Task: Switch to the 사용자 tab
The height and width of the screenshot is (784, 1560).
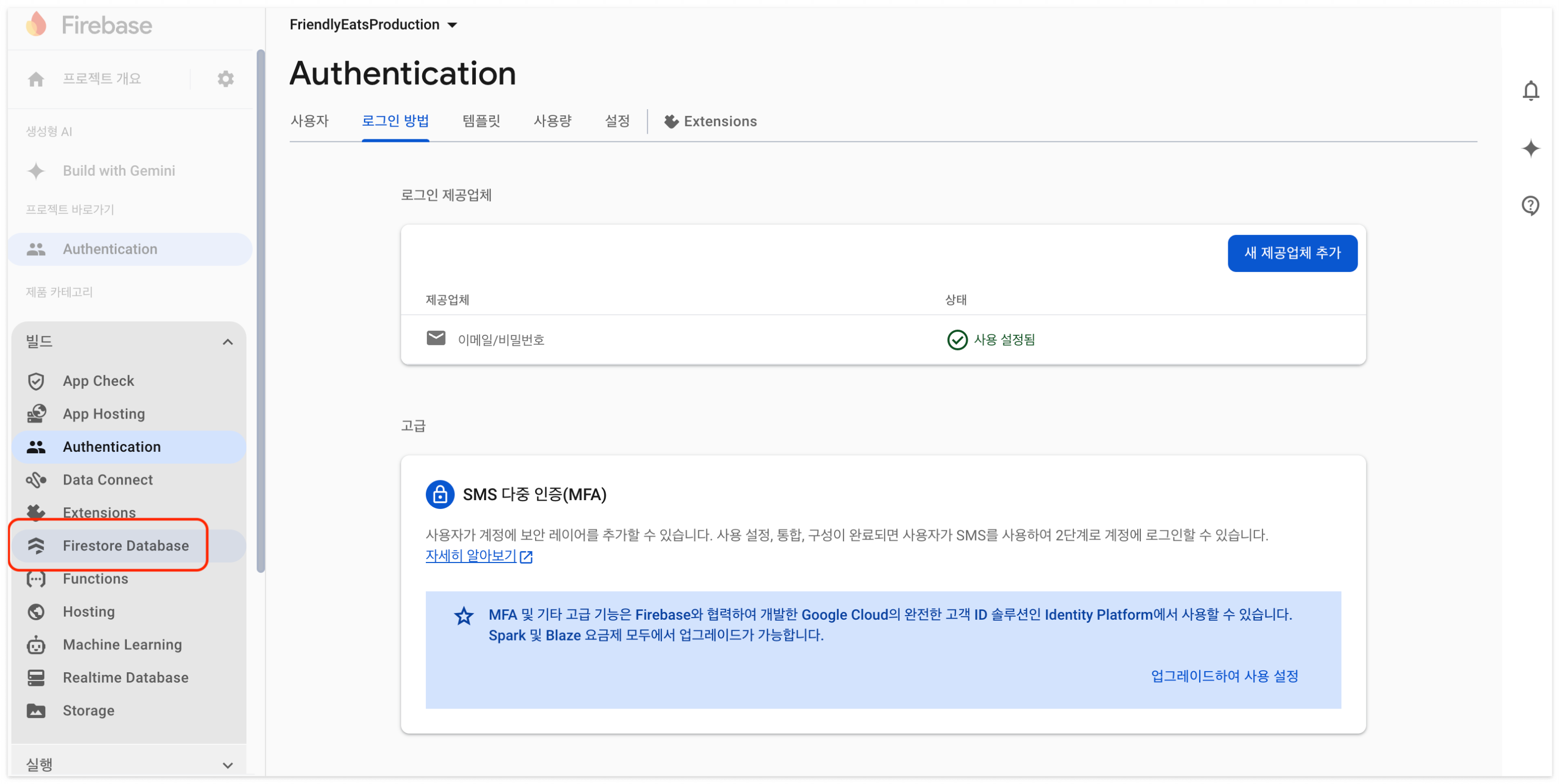Action: pos(309,121)
